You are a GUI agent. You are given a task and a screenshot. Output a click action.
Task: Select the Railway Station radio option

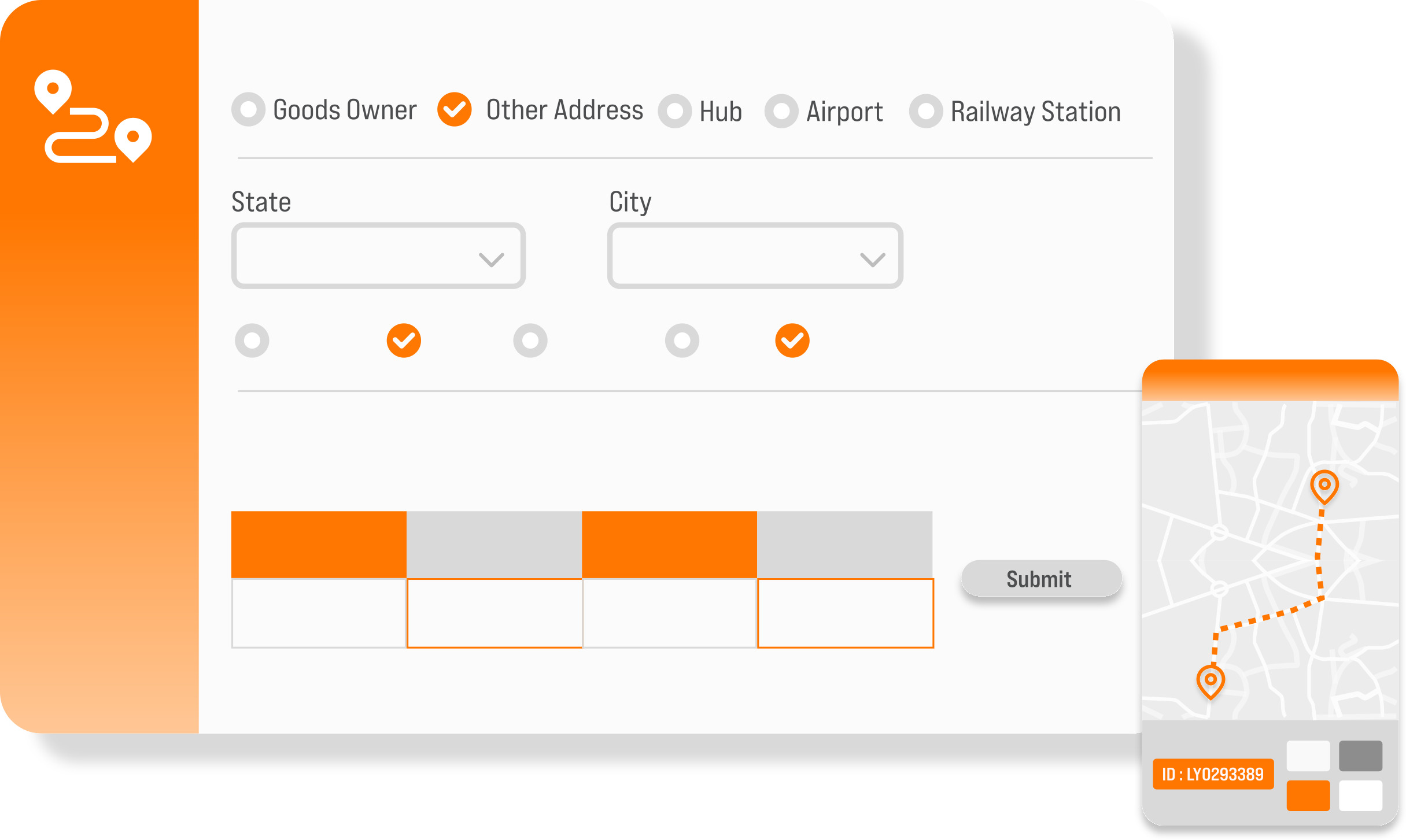tap(926, 111)
